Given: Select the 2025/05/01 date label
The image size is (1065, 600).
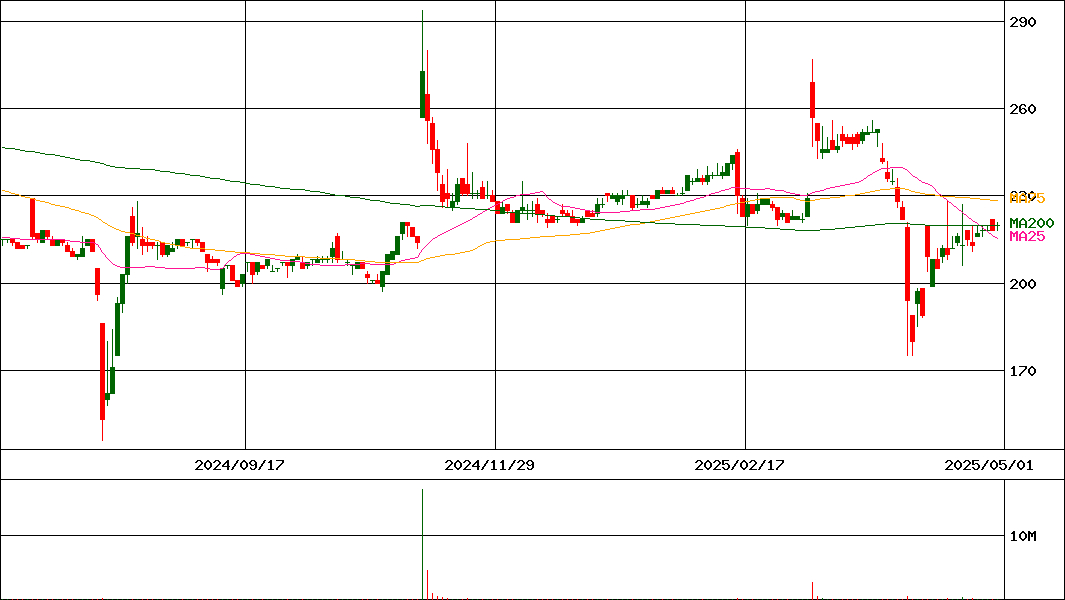Looking at the screenshot, I should click(x=990, y=465).
